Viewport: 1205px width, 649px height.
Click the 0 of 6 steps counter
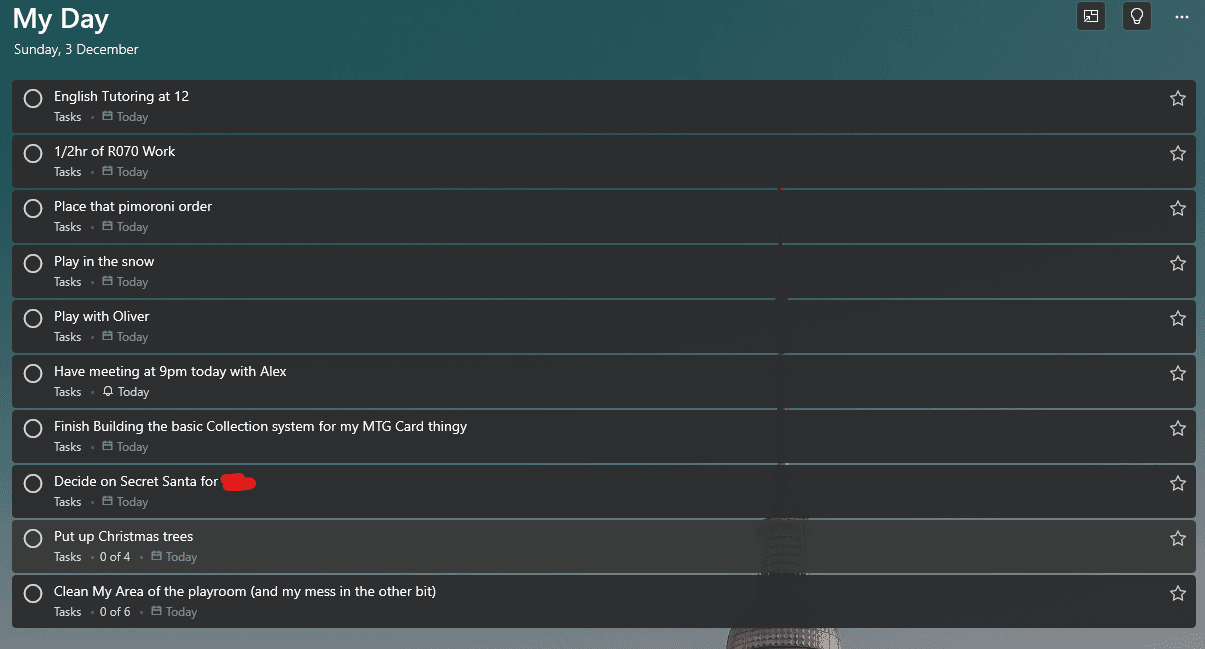pos(115,612)
